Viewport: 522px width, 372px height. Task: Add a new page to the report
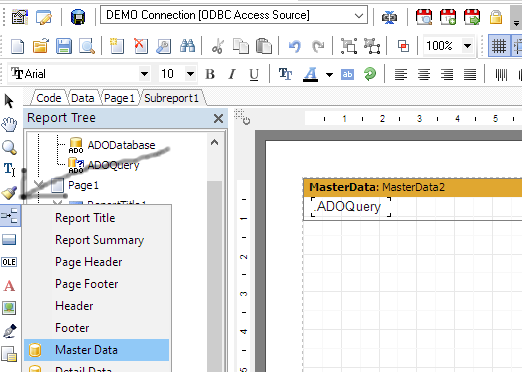pos(117,46)
